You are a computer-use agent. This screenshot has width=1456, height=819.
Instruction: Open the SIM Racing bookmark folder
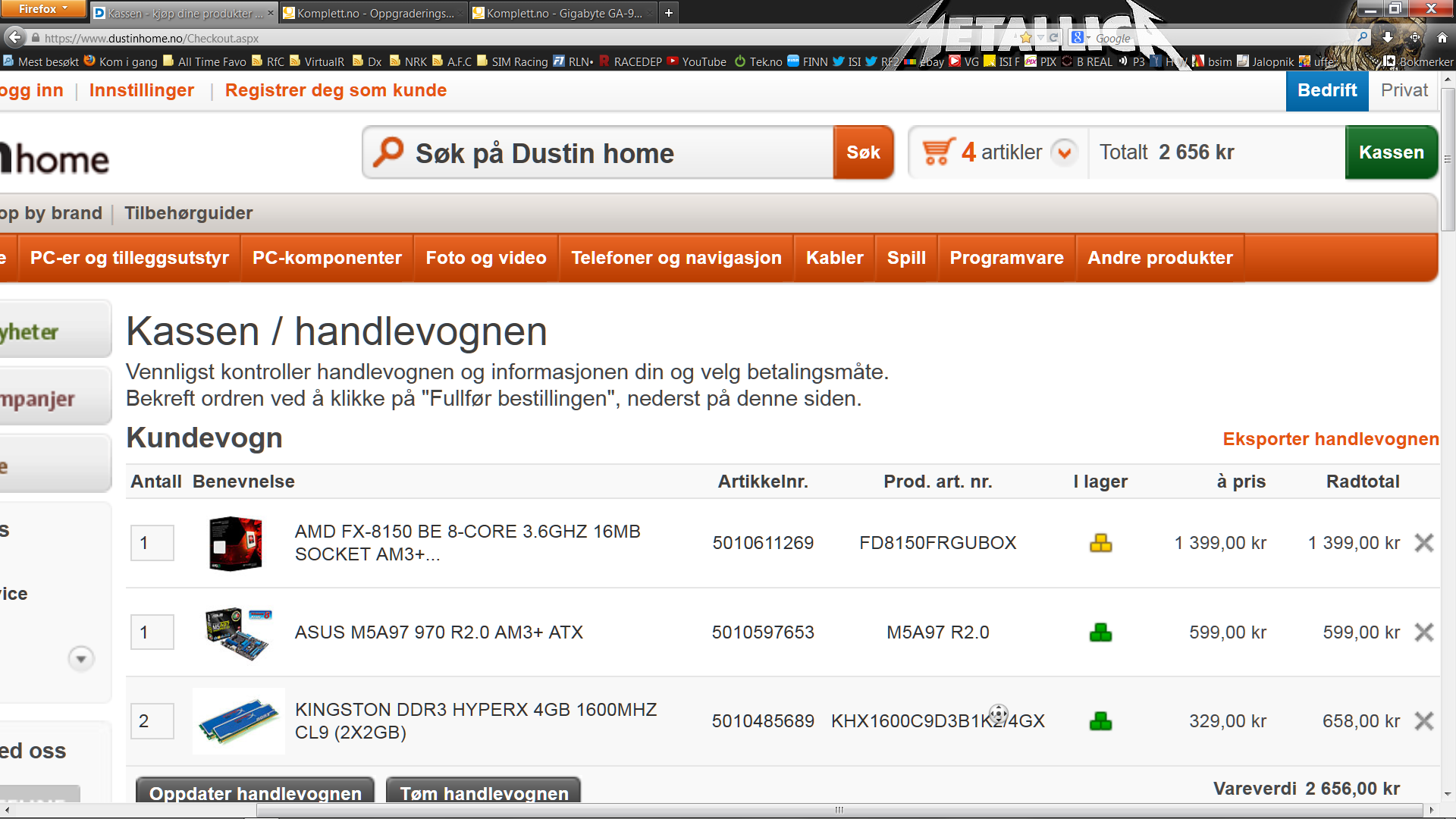tap(513, 61)
